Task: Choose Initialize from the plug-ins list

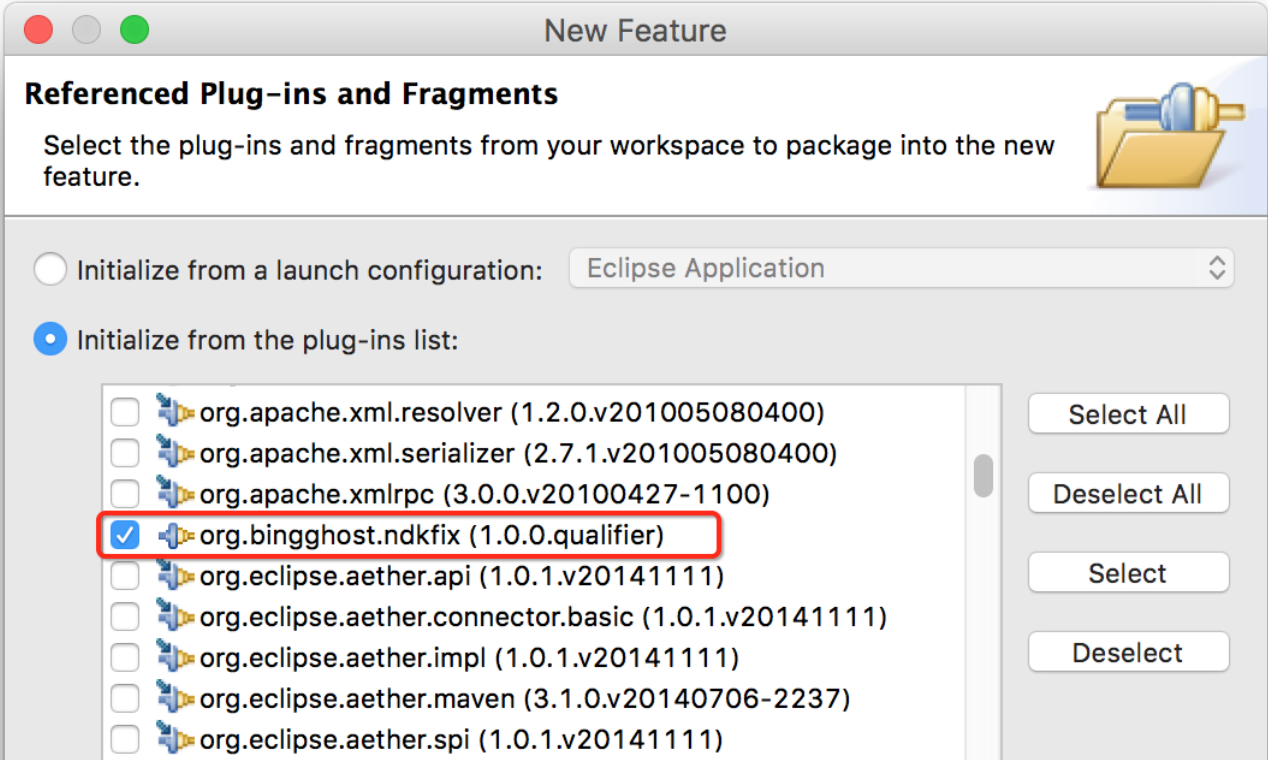Action: 50,340
